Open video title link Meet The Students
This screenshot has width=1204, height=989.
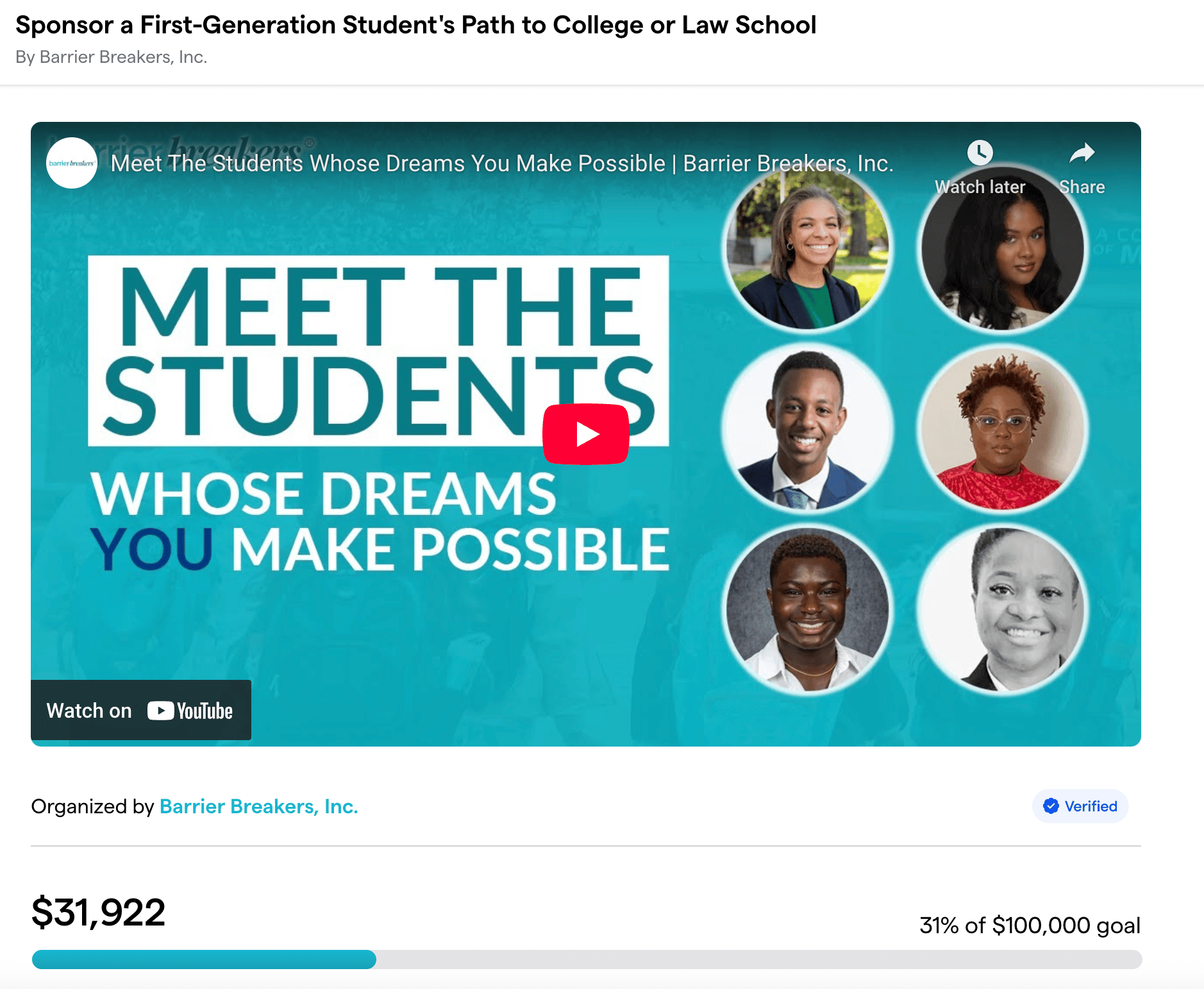501,164
